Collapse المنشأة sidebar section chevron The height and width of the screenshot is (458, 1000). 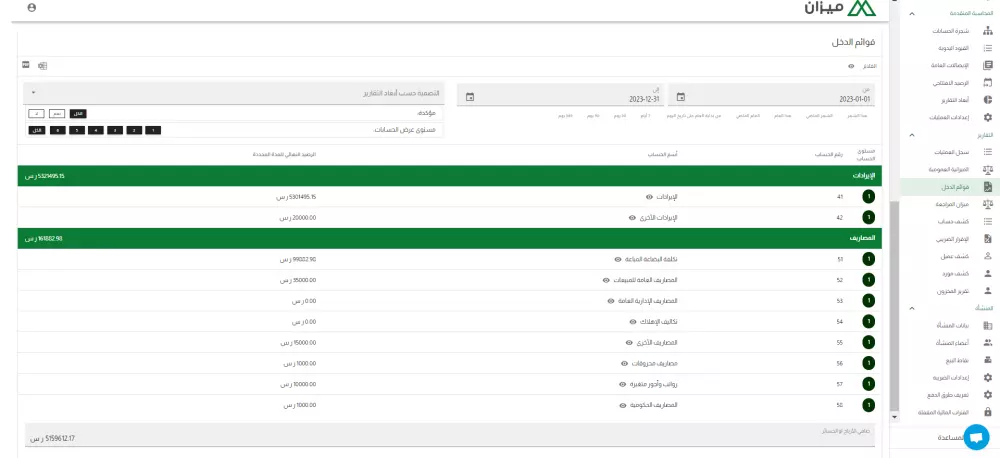[912, 309]
